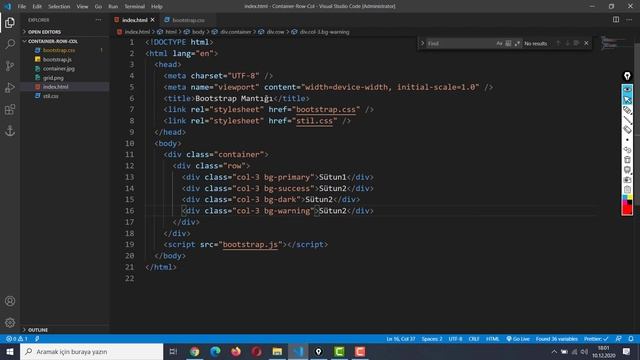The height and width of the screenshot is (360, 640).
Task: Open Firefox from the Windows taskbar
Action: tap(236, 351)
